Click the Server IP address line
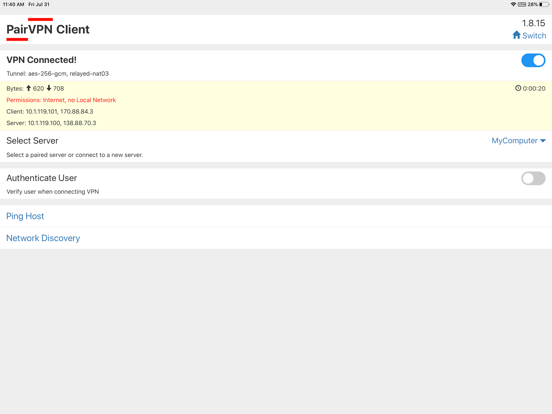The width and height of the screenshot is (552, 414). [x=51, y=123]
